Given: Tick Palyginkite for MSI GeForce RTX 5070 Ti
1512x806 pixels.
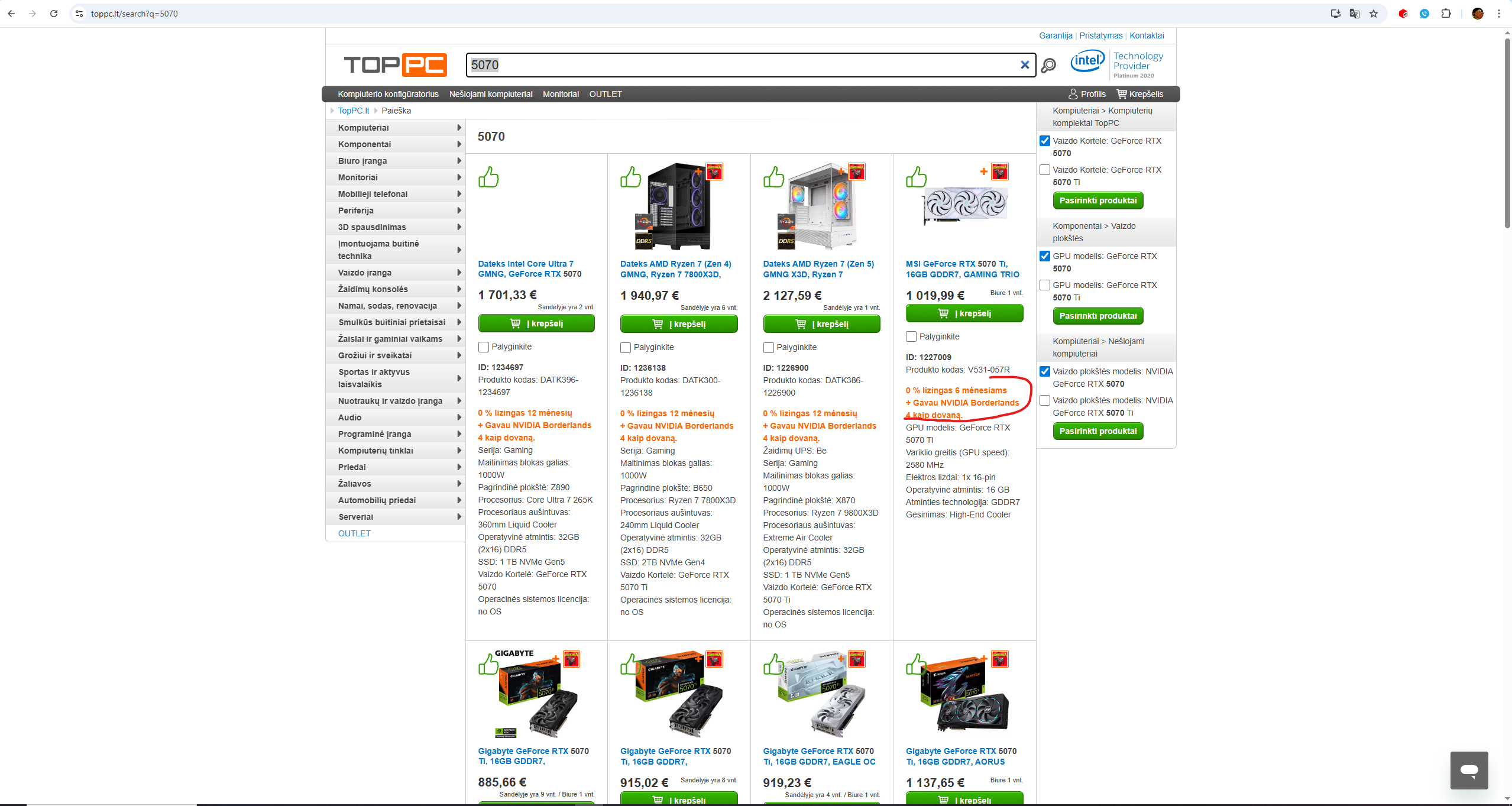Looking at the screenshot, I should (911, 336).
